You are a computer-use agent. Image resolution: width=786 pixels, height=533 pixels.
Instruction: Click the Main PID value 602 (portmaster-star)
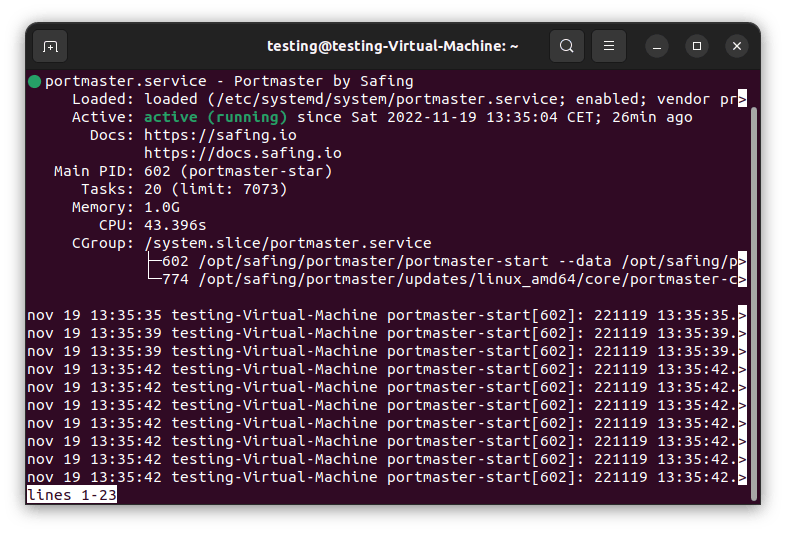pos(238,171)
